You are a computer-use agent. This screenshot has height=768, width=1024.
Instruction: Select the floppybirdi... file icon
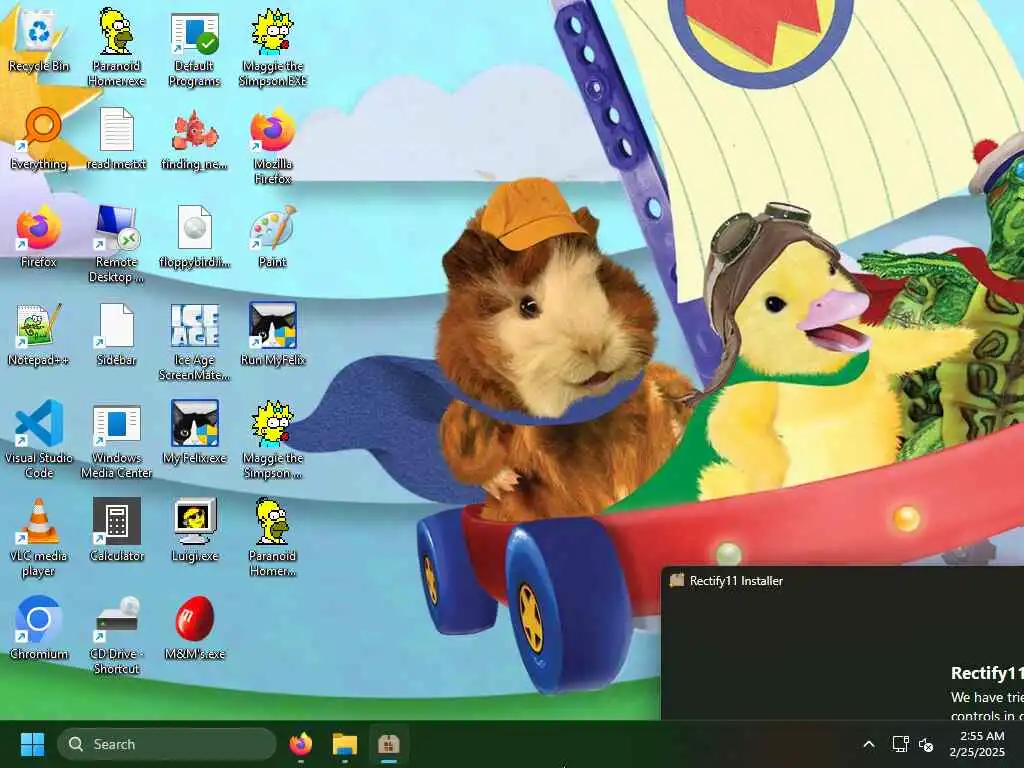point(195,236)
